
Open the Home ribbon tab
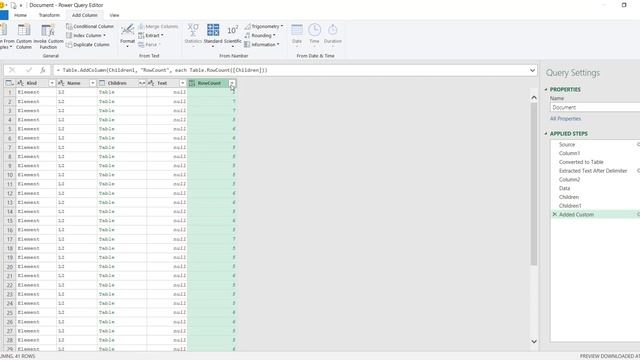pos(20,15)
